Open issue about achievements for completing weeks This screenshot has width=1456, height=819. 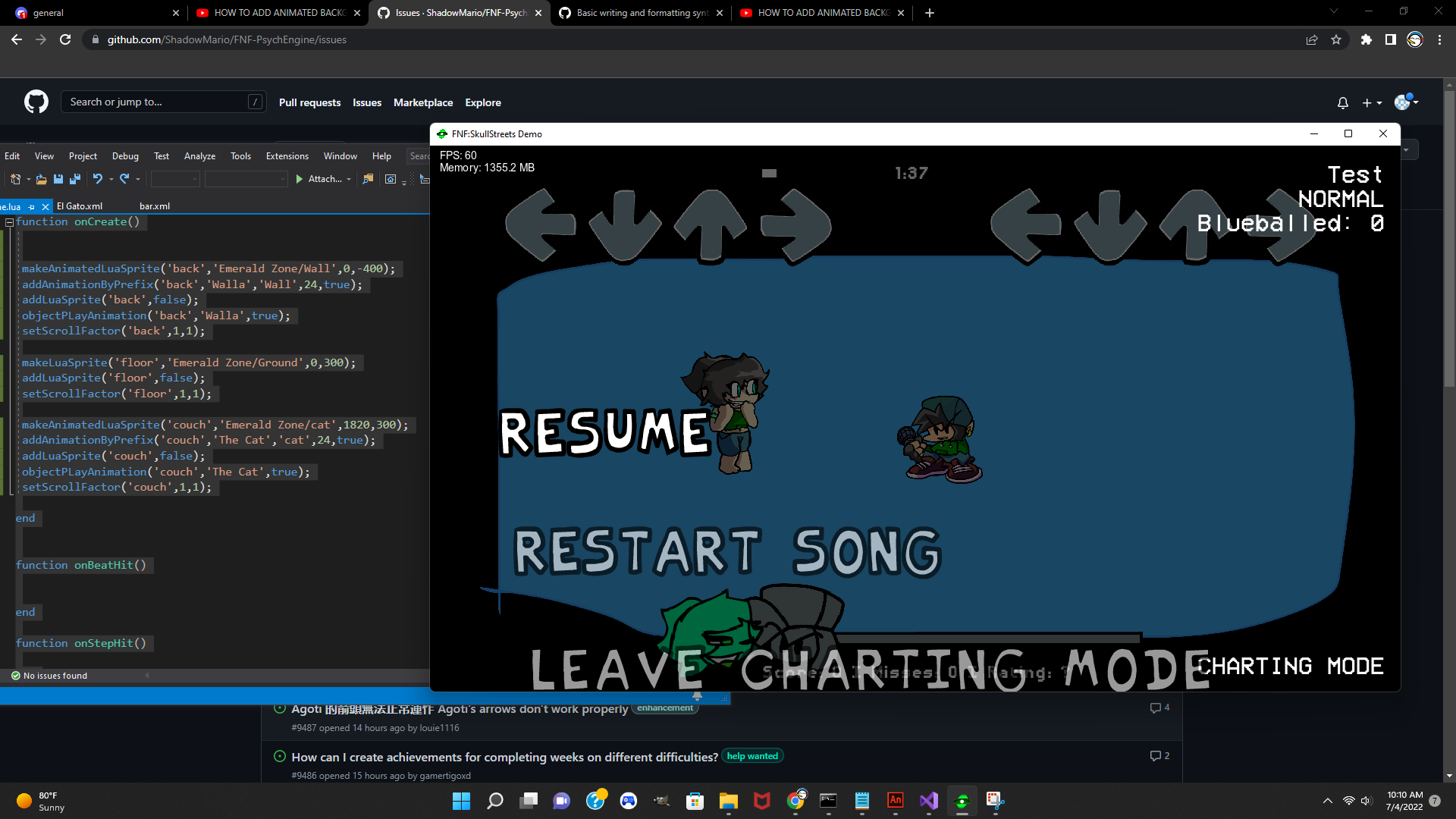pyautogui.click(x=504, y=757)
